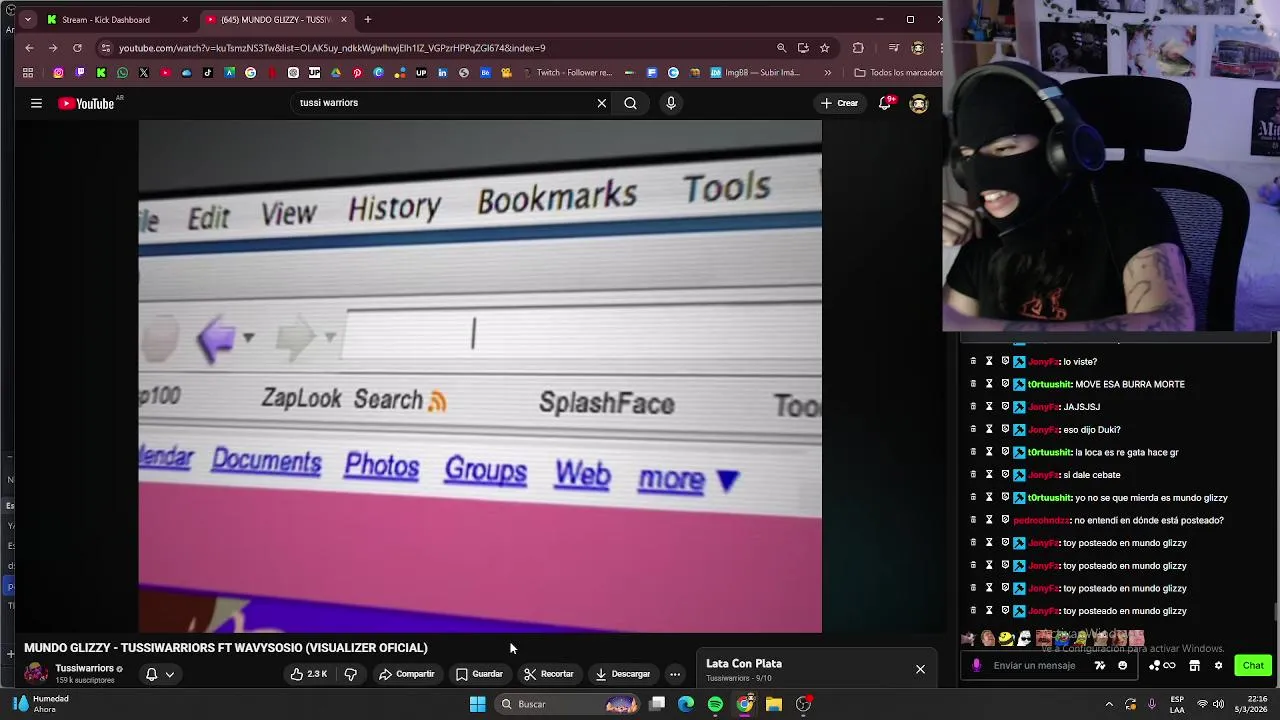Open the Chrome extensions puzzle icon
Image resolution: width=1280 pixels, height=720 pixels.
point(858,48)
